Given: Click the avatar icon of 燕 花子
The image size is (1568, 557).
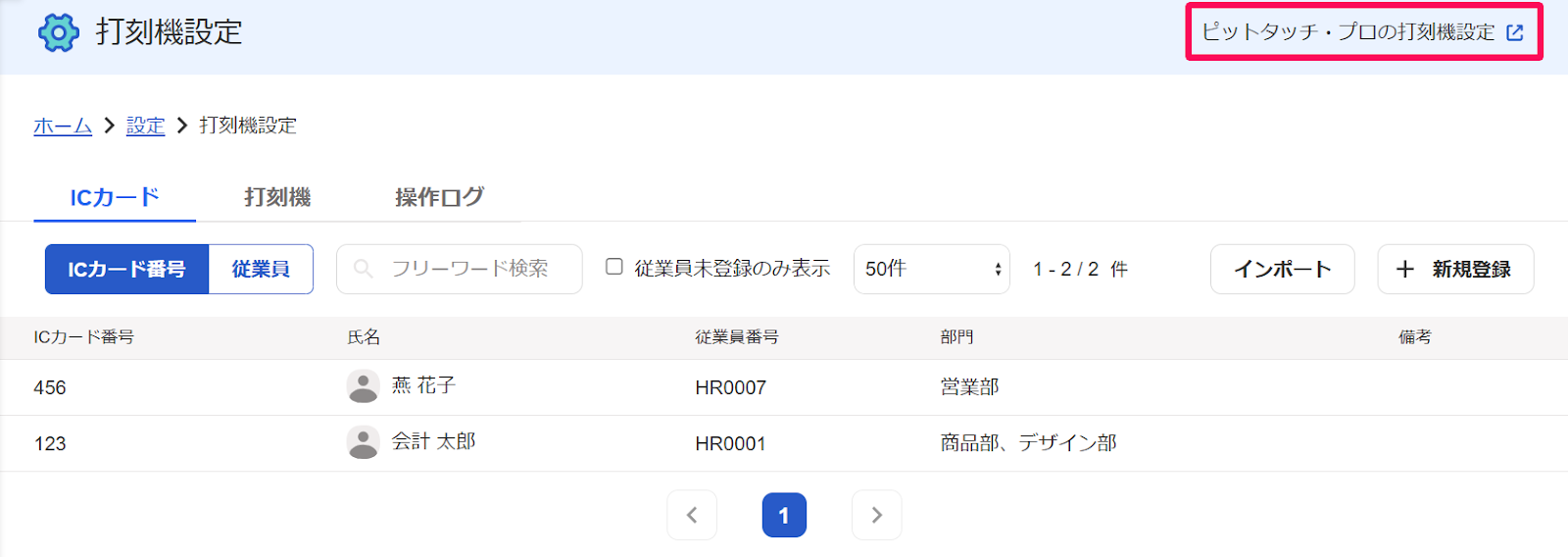Looking at the screenshot, I should click(364, 386).
